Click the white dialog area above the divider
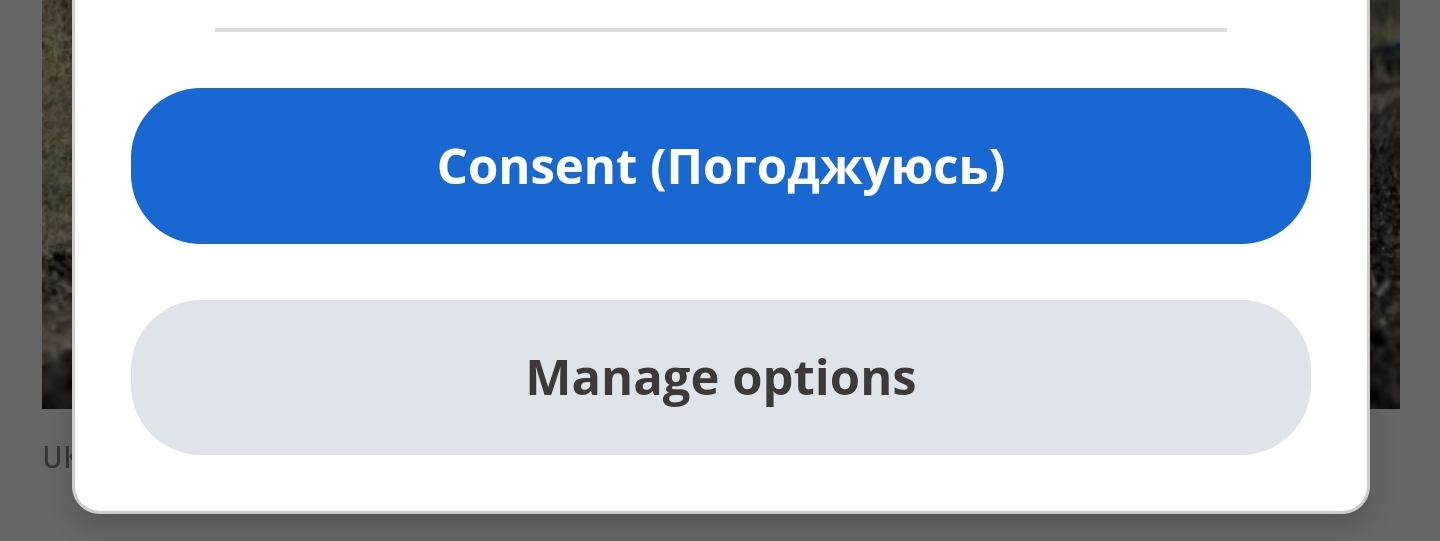Viewport: 1440px width, 541px height. [x=720, y=12]
